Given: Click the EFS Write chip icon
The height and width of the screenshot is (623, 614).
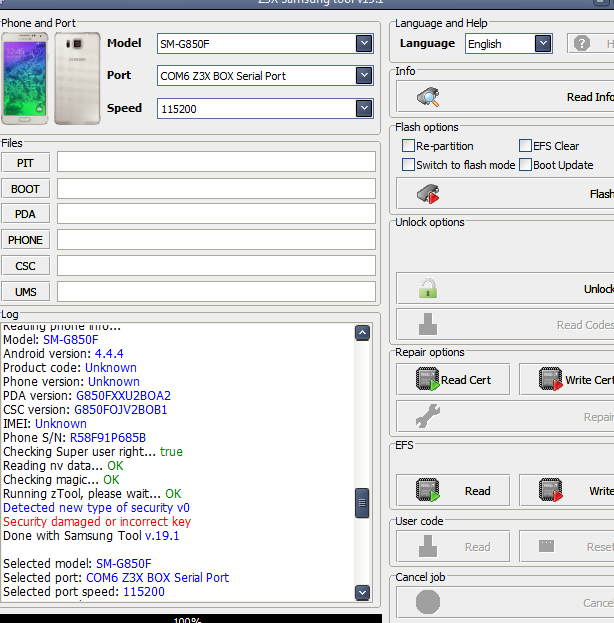Looking at the screenshot, I should tap(551, 490).
